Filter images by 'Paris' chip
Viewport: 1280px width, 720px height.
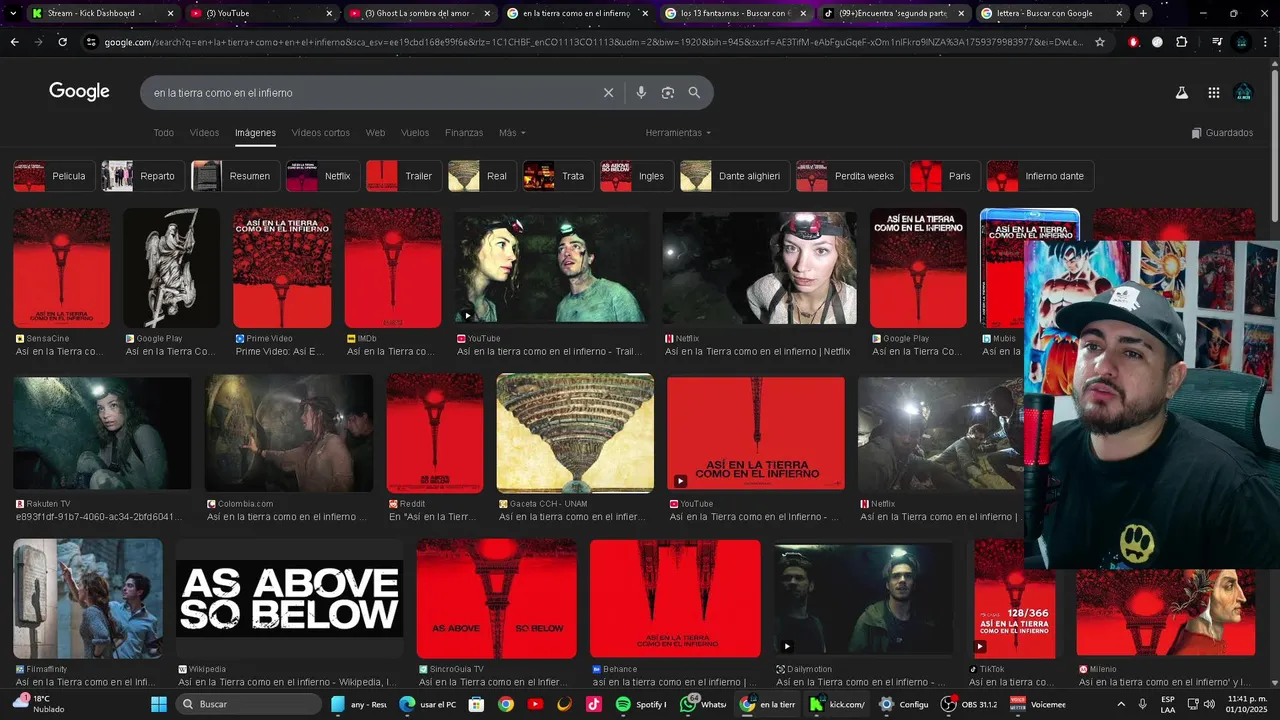click(x=945, y=176)
